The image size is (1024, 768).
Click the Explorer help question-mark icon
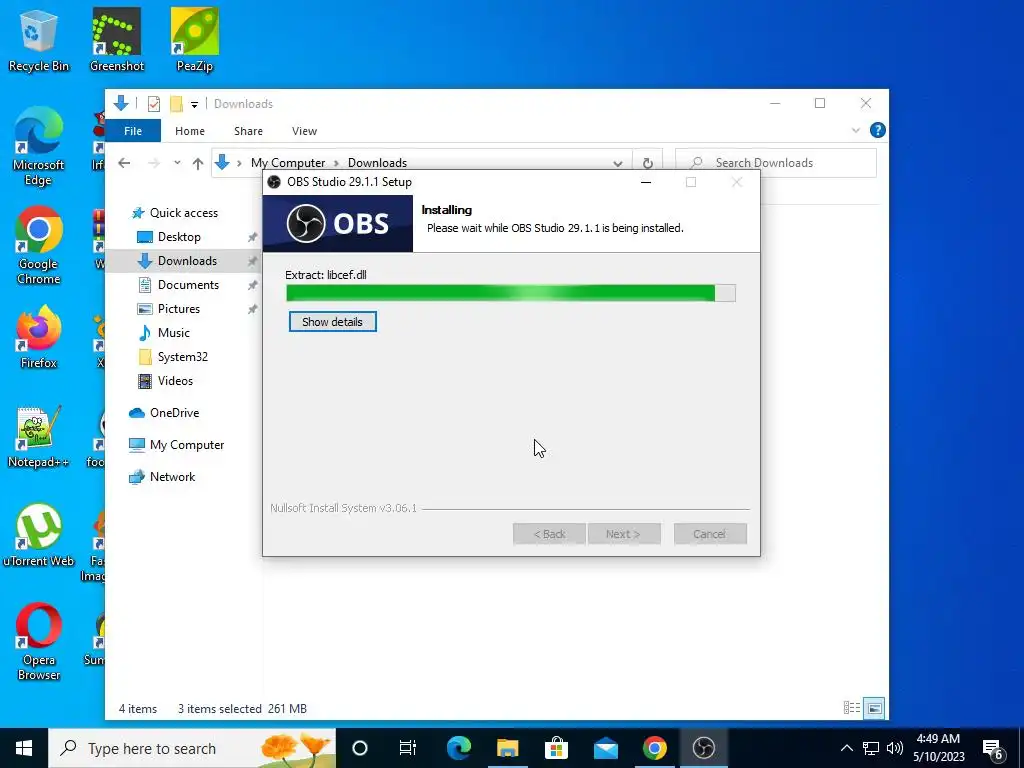coord(878,130)
